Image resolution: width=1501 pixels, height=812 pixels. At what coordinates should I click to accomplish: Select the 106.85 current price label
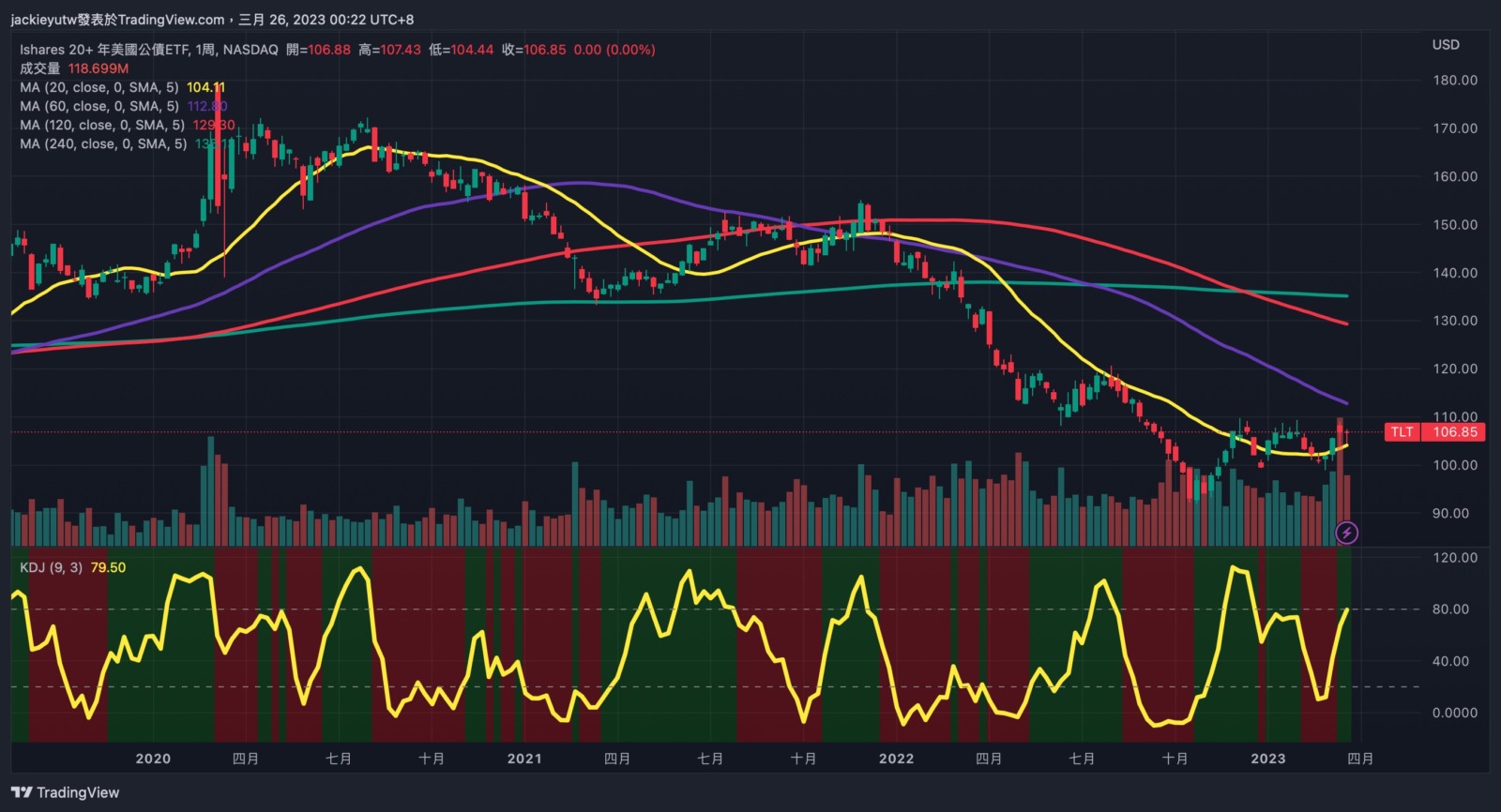tap(1455, 432)
